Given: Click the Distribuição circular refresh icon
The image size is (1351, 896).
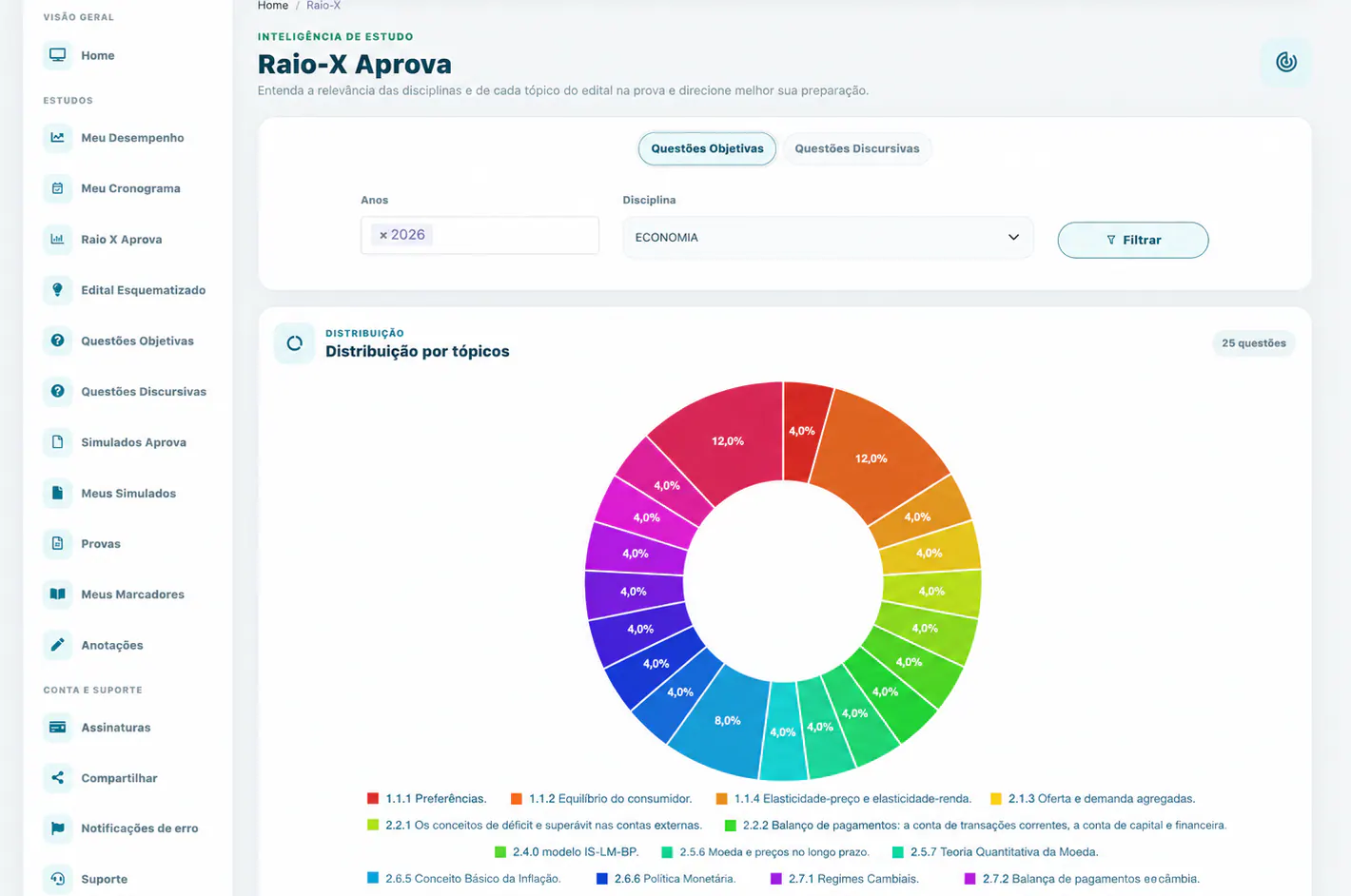Looking at the screenshot, I should tap(294, 343).
